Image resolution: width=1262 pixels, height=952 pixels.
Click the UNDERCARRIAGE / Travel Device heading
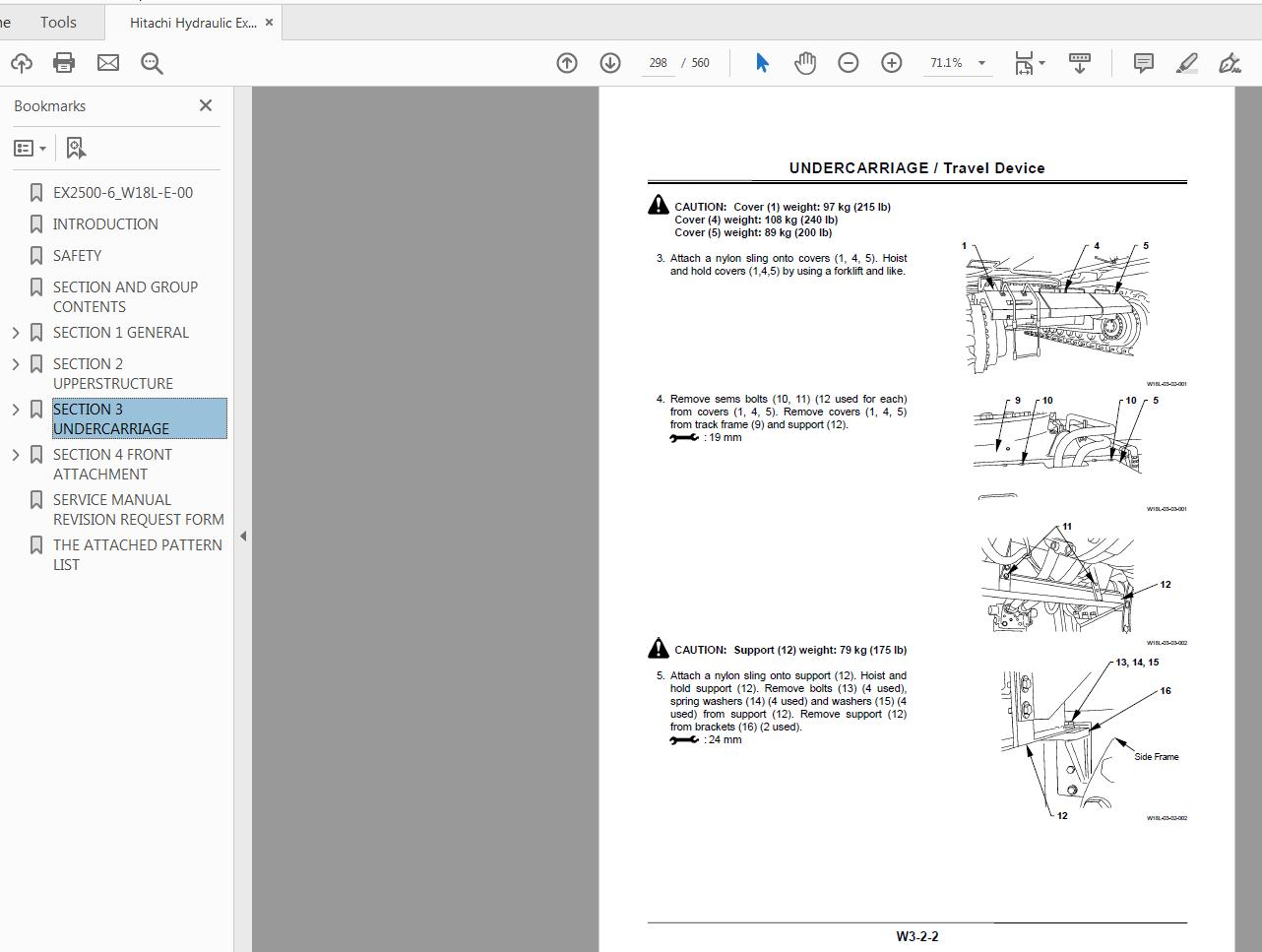pos(916,168)
